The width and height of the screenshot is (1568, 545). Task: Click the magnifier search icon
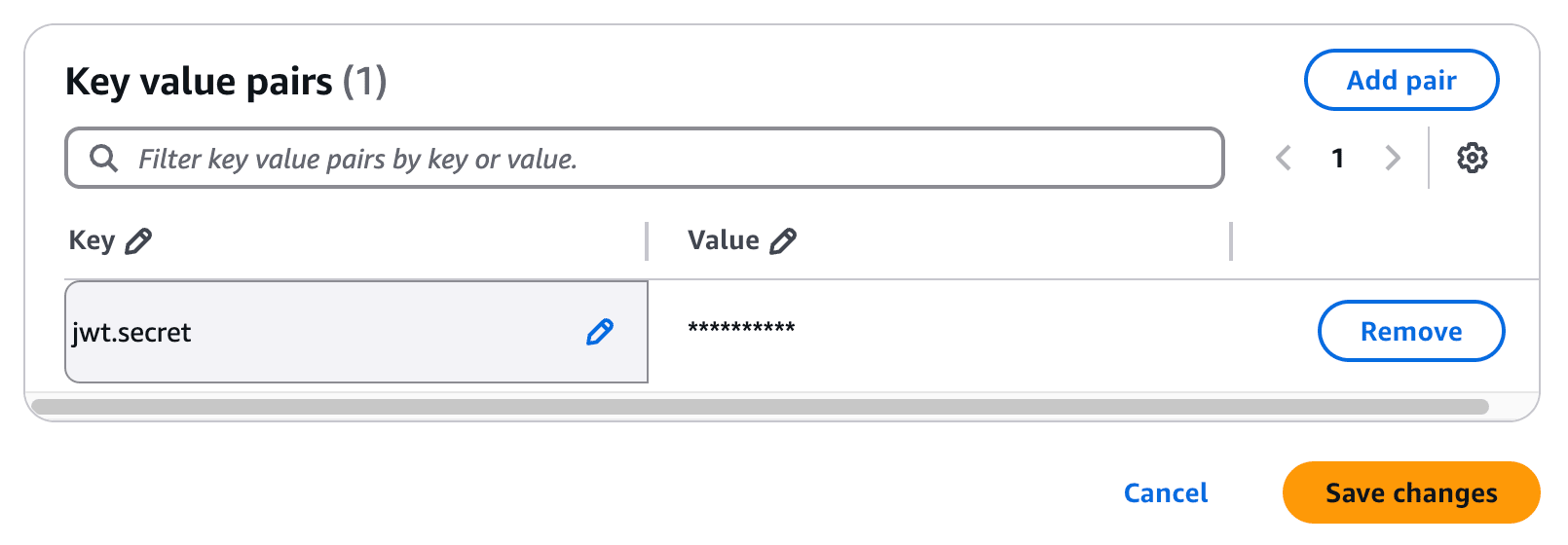[x=103, y=158]
